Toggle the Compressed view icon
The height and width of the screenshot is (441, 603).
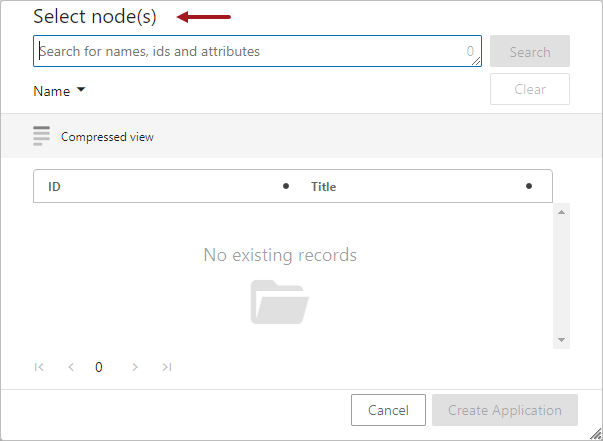pos(41,136)
